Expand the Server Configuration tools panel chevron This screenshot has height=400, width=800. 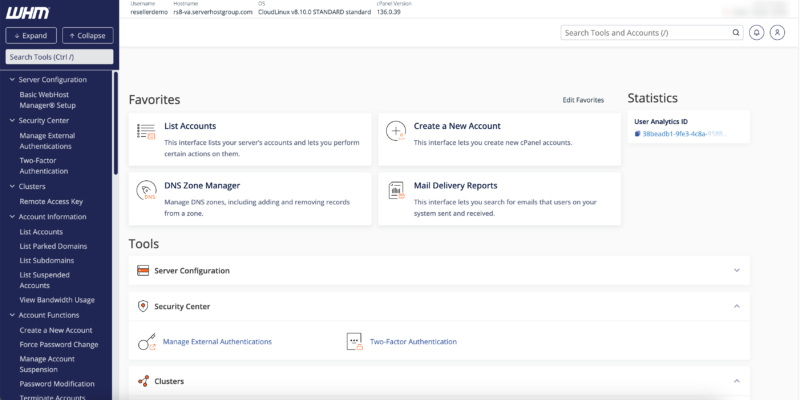coord(736,270)
